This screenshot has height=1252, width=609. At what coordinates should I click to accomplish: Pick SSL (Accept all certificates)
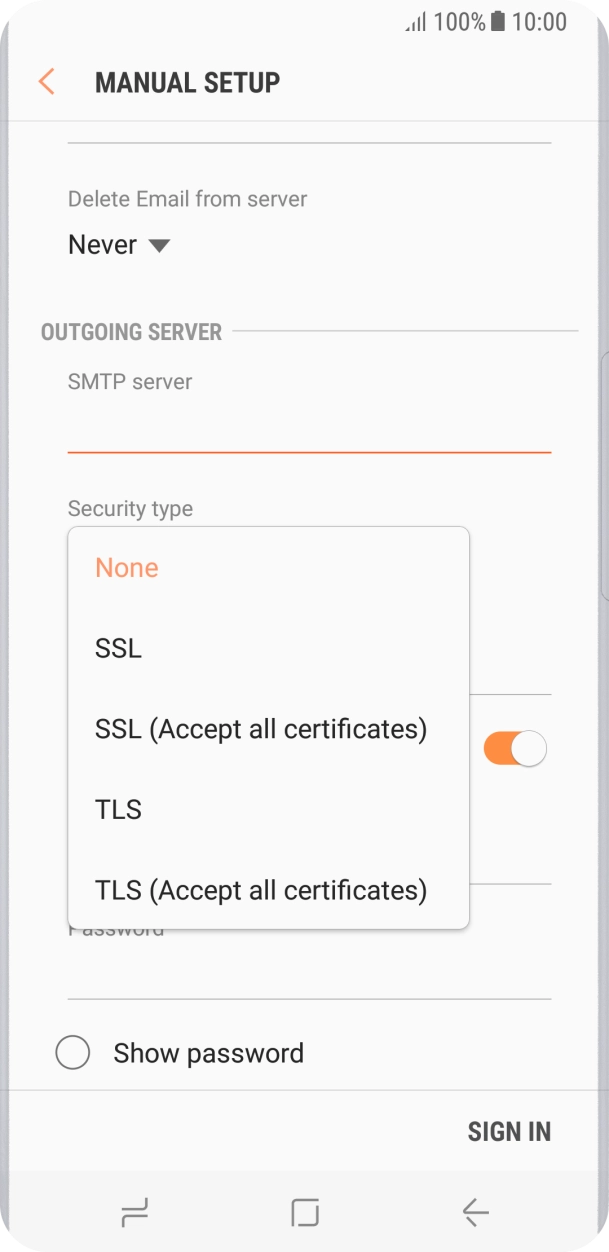261,729
